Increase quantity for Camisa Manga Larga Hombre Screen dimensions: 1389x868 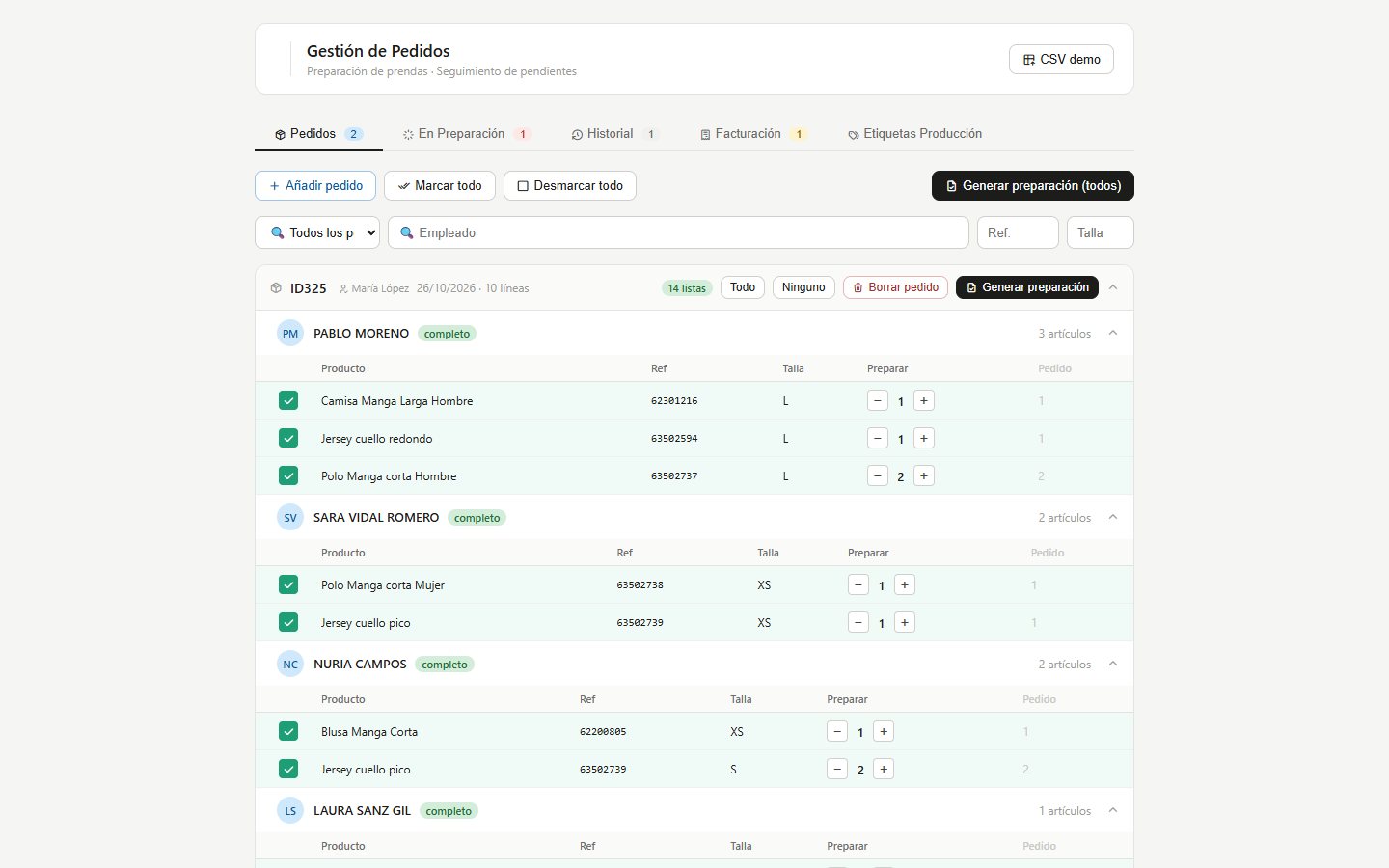click(x=924, y=400)
